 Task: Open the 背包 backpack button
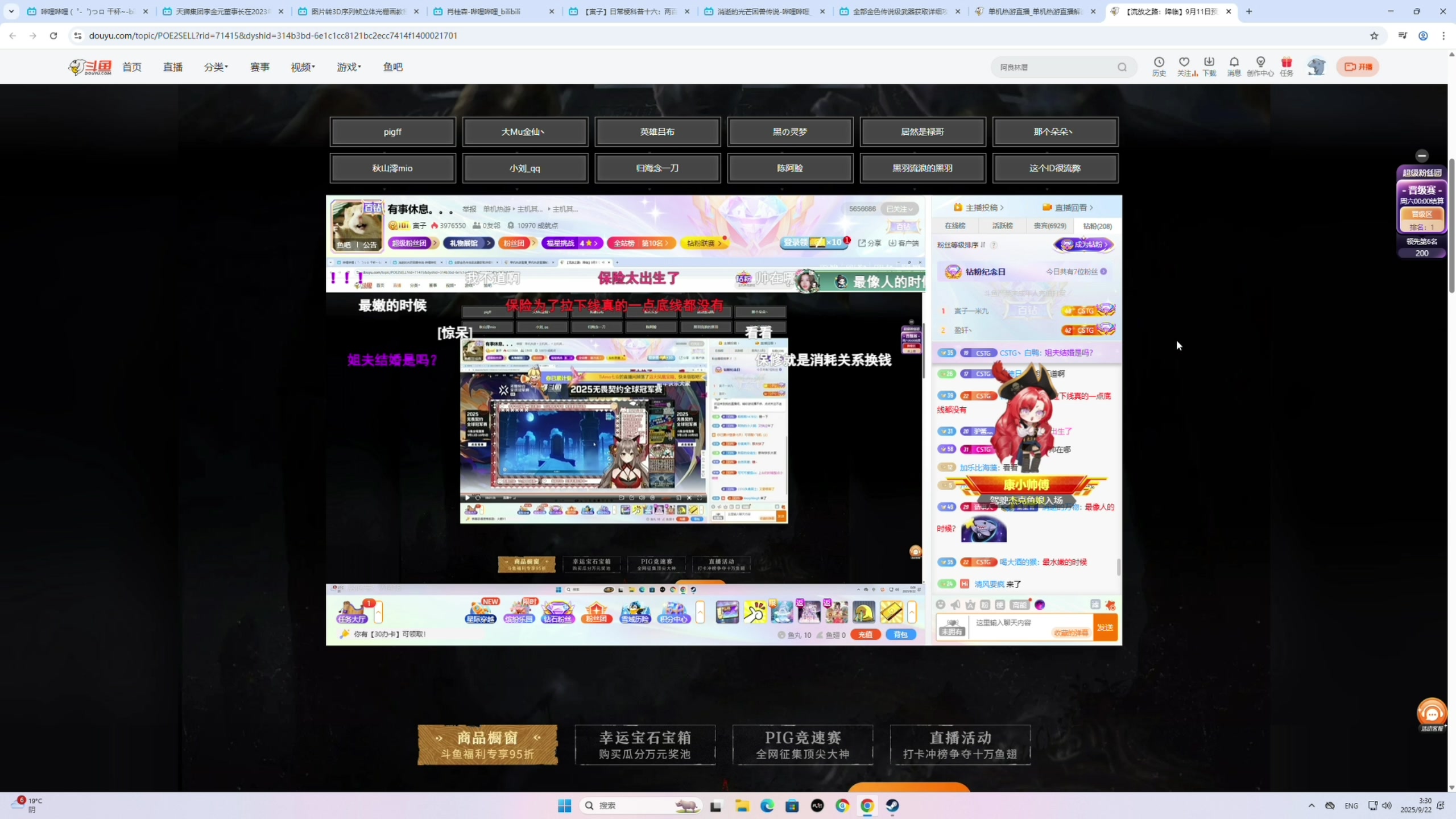(x=901, y=635)
